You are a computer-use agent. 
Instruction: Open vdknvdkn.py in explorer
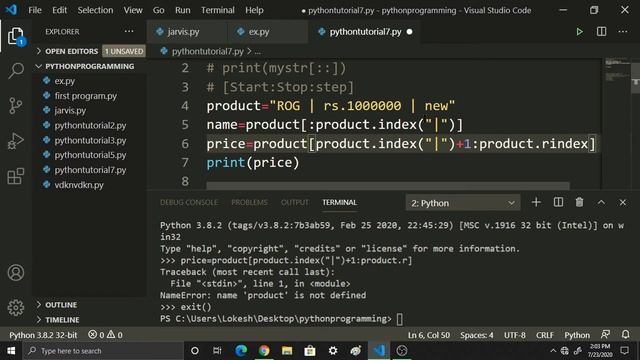89,185
